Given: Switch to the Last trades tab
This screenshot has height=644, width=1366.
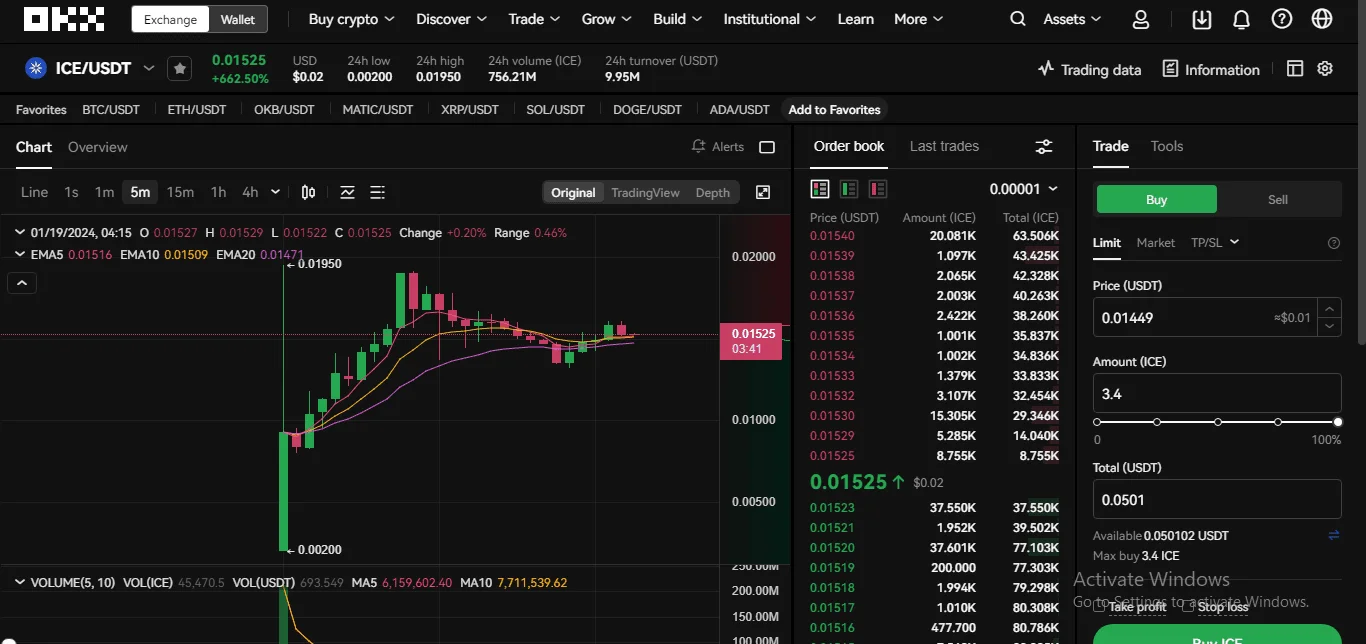Looking at the screenshot, I should point(944,146).
